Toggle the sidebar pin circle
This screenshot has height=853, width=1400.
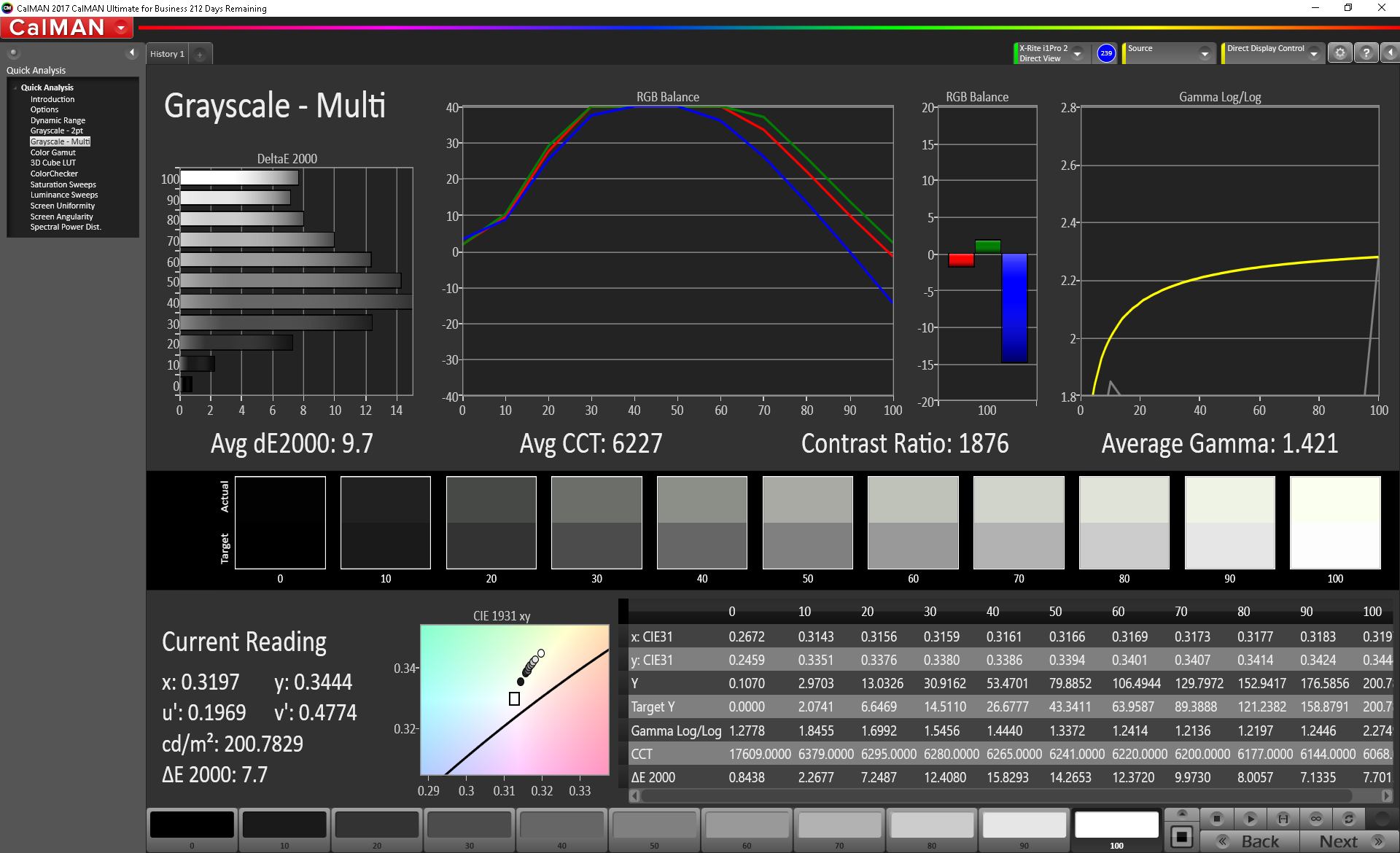coord(13,52)
